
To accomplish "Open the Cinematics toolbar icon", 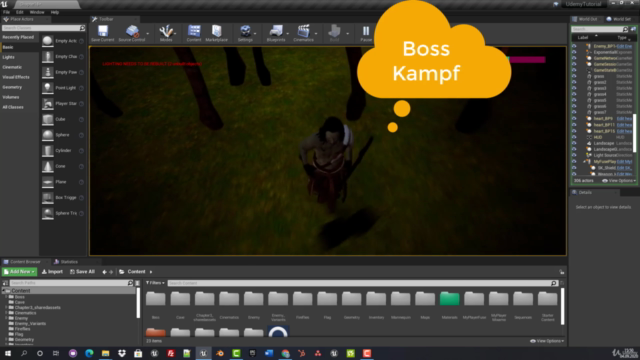I will click(x=303, y=33).
